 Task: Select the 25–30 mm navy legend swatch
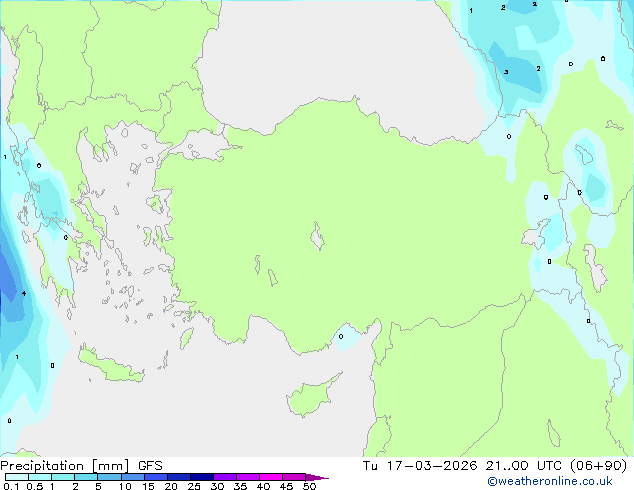coord(202,477)
